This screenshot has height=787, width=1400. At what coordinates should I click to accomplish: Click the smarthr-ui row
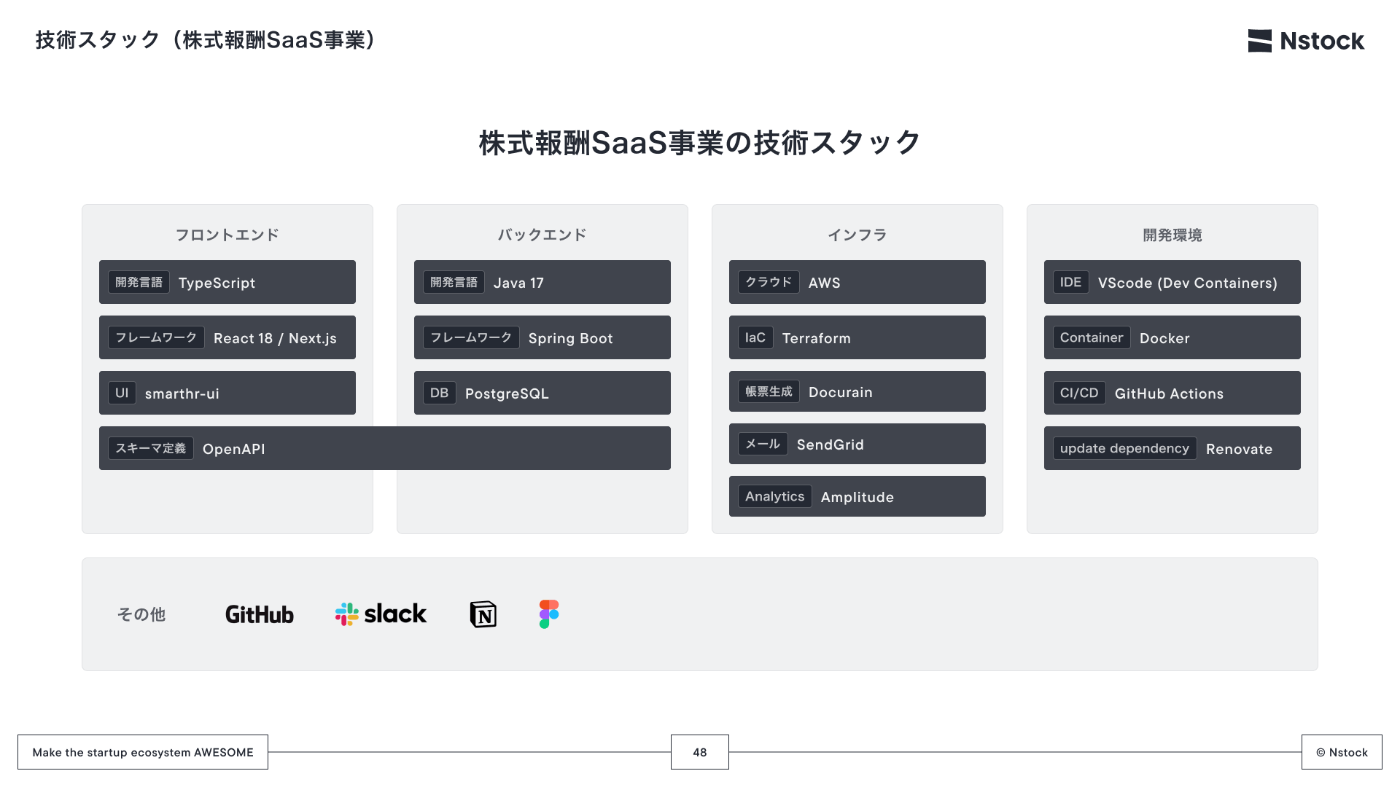(x=227, y=393)
